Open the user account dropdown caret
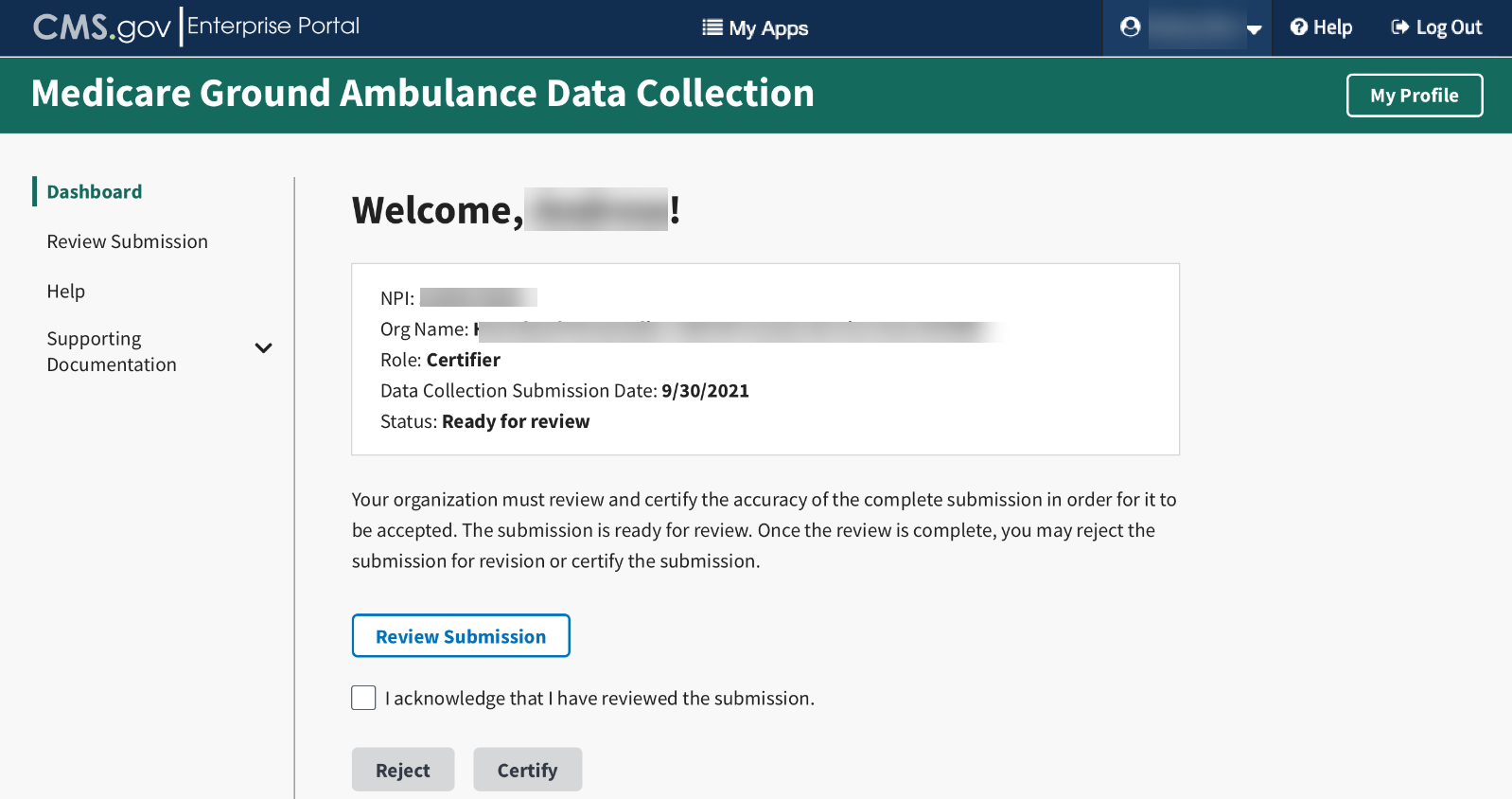Viewport: 1512px width, 799px height. pos(1255,29)
